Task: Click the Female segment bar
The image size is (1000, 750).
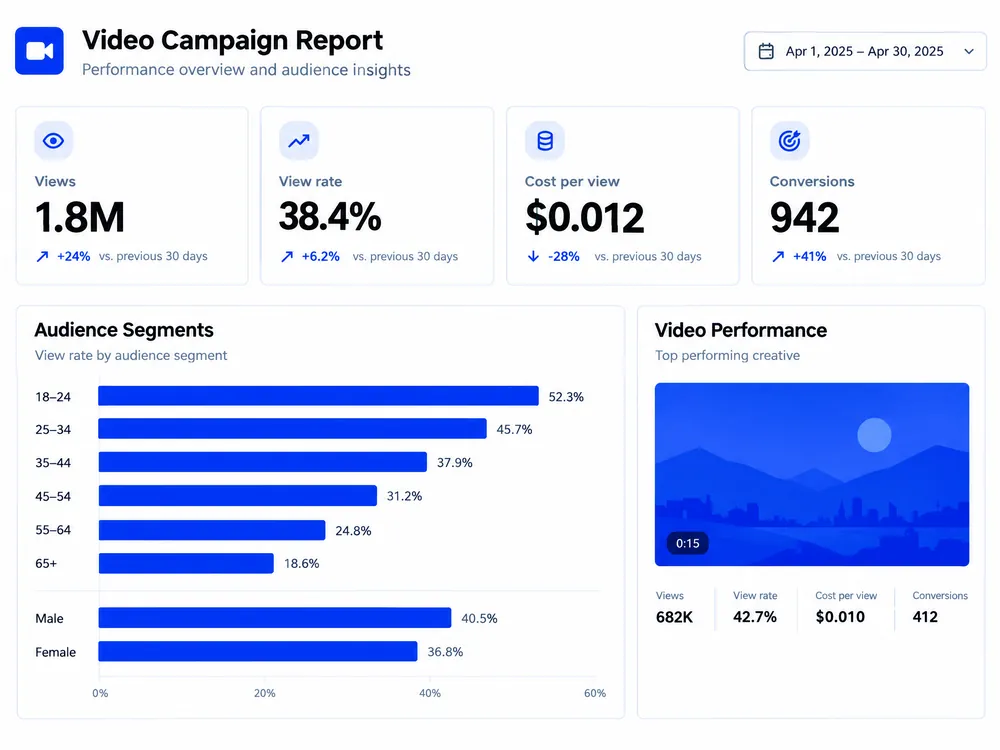Action: coord(258,651)
